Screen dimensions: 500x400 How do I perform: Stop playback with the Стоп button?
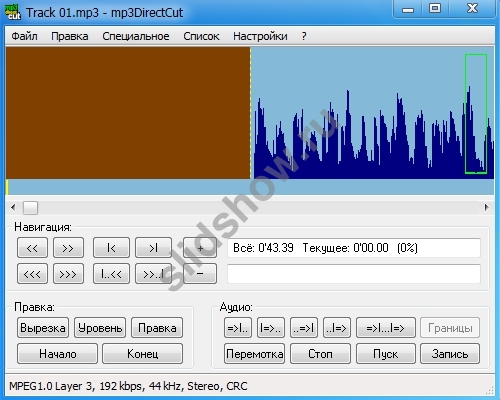tap(320, 354)
